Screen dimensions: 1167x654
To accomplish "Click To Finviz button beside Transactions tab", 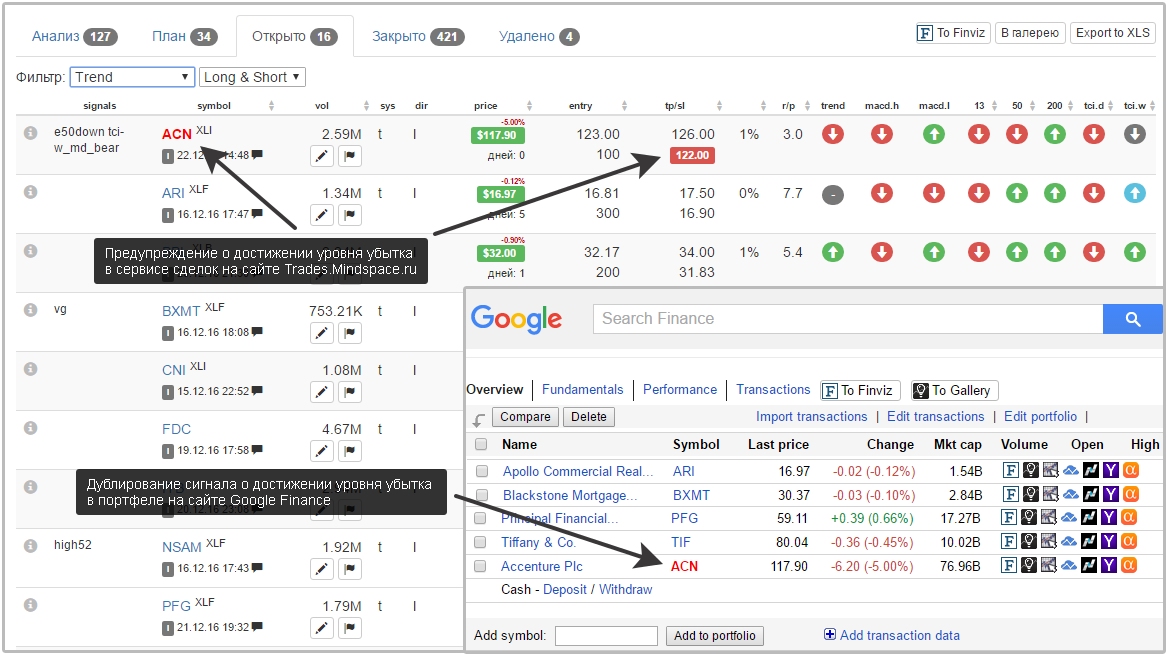I will [x=860, y=391].
